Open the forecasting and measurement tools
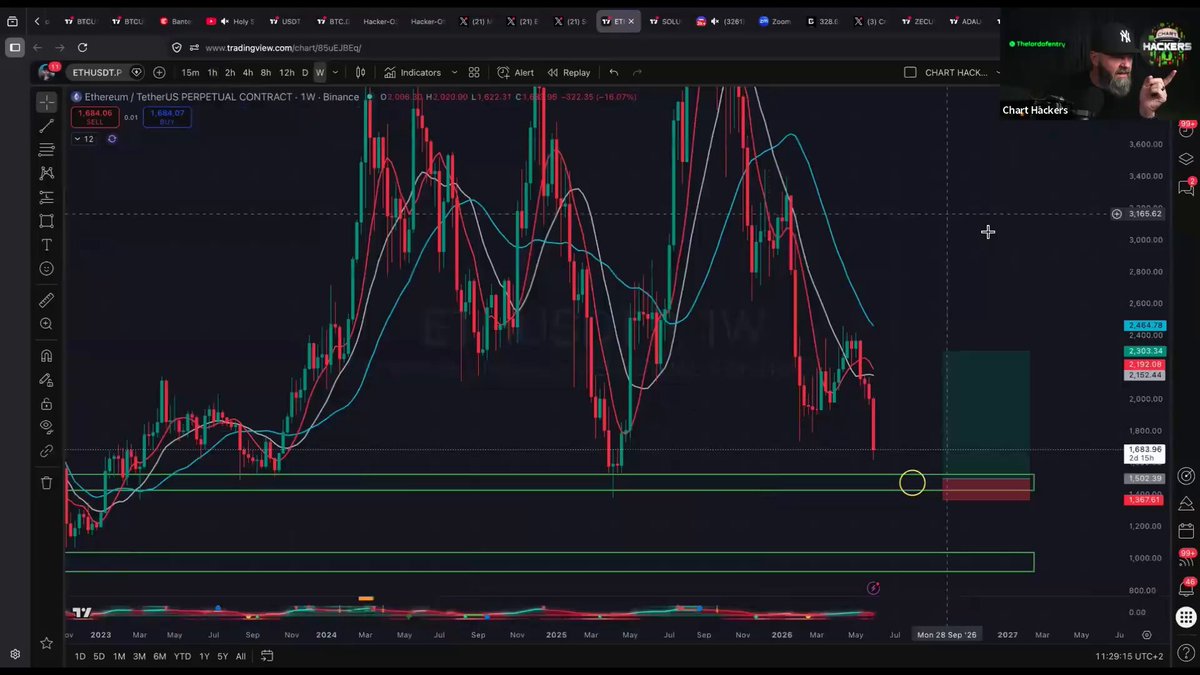 [46, 198]
